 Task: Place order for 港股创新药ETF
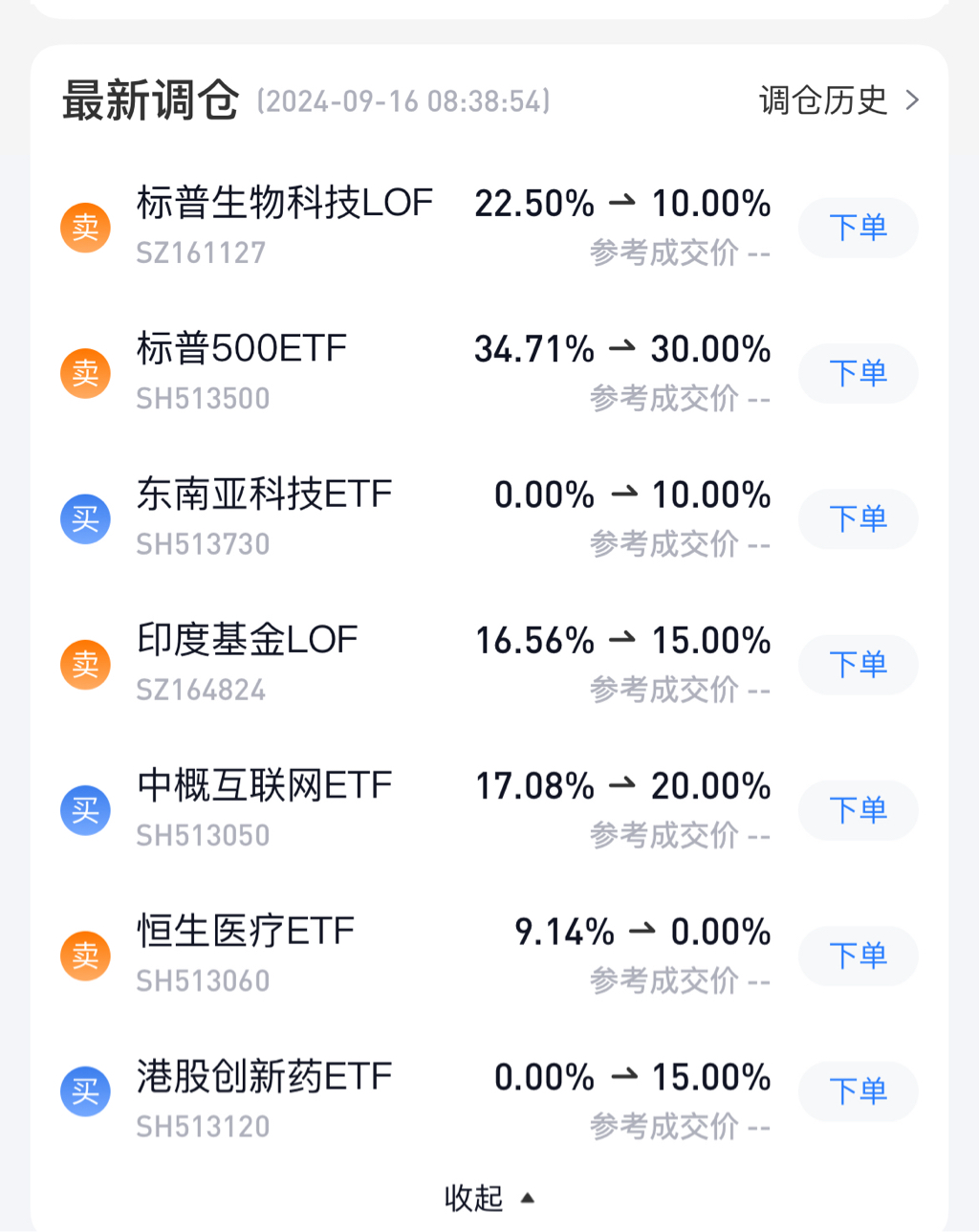[x=858, y=1091]
